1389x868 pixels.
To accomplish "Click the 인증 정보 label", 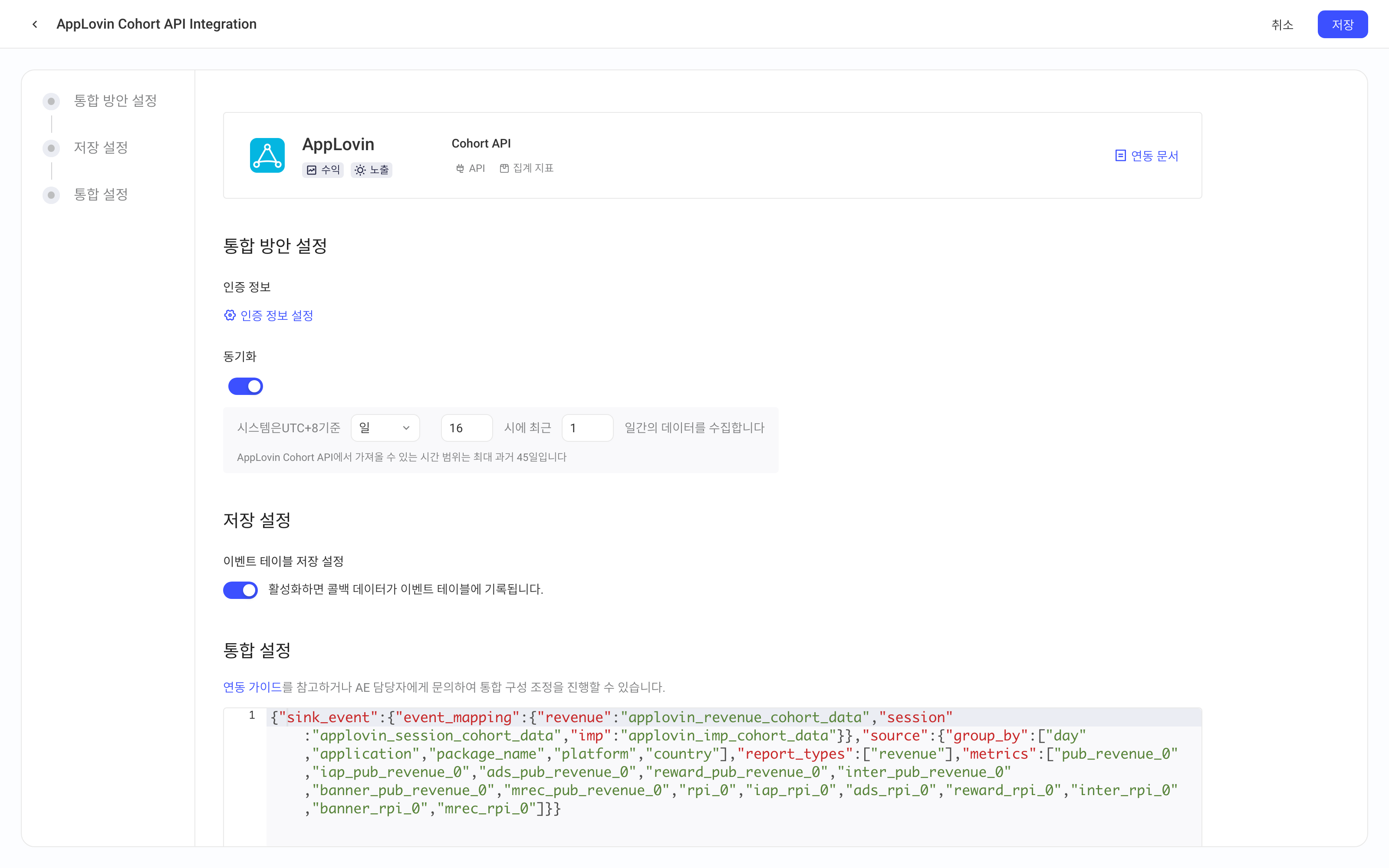I will [247, 287].
